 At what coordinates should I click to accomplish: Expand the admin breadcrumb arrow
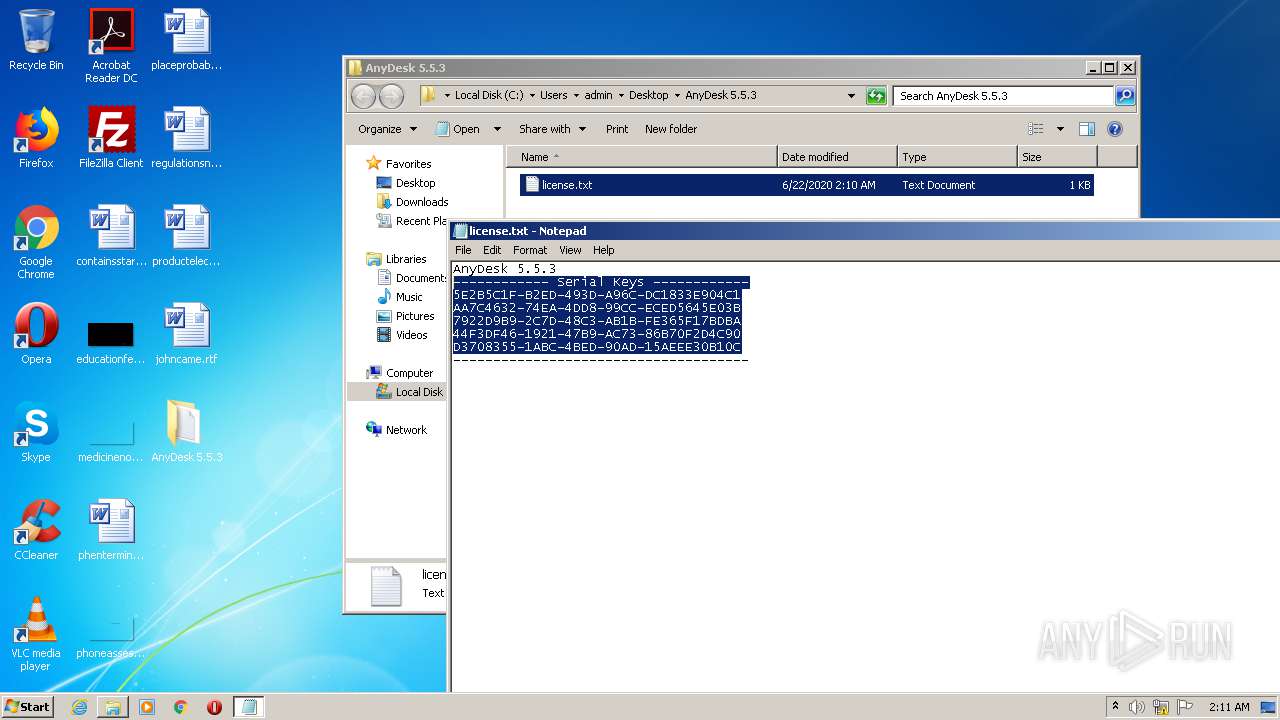pos(621,96)
